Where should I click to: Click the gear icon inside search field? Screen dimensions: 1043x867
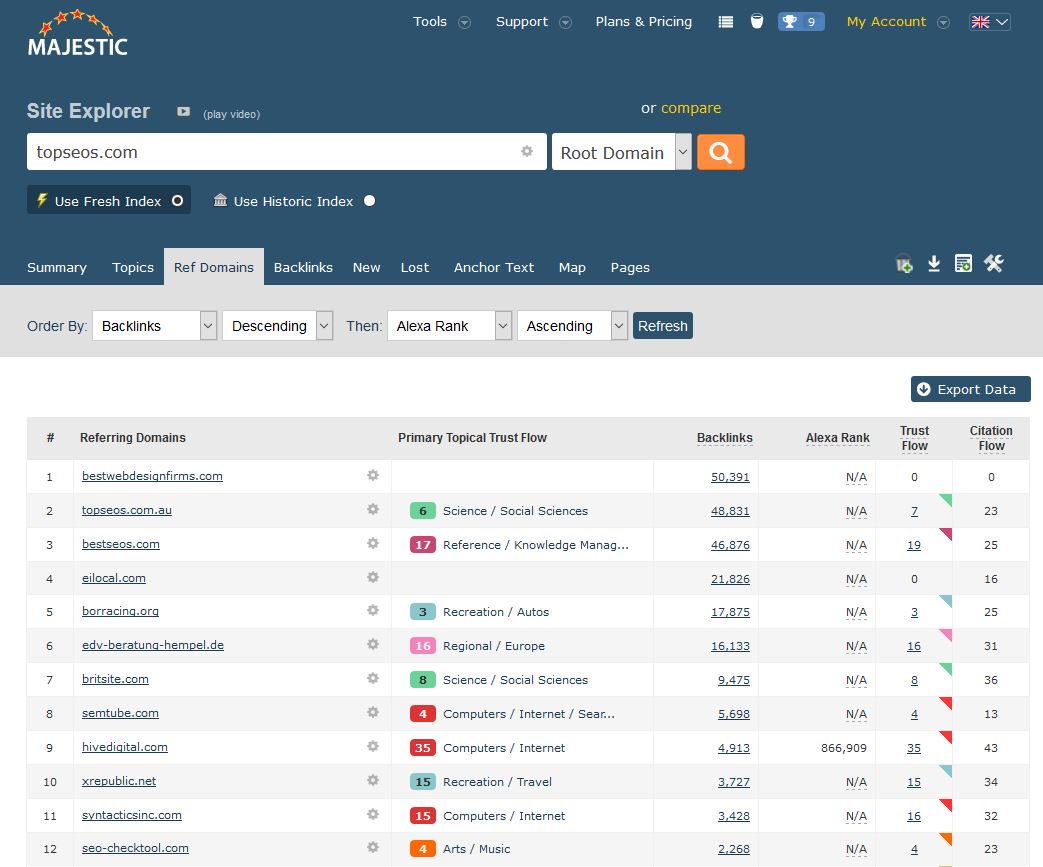point(527,151)
